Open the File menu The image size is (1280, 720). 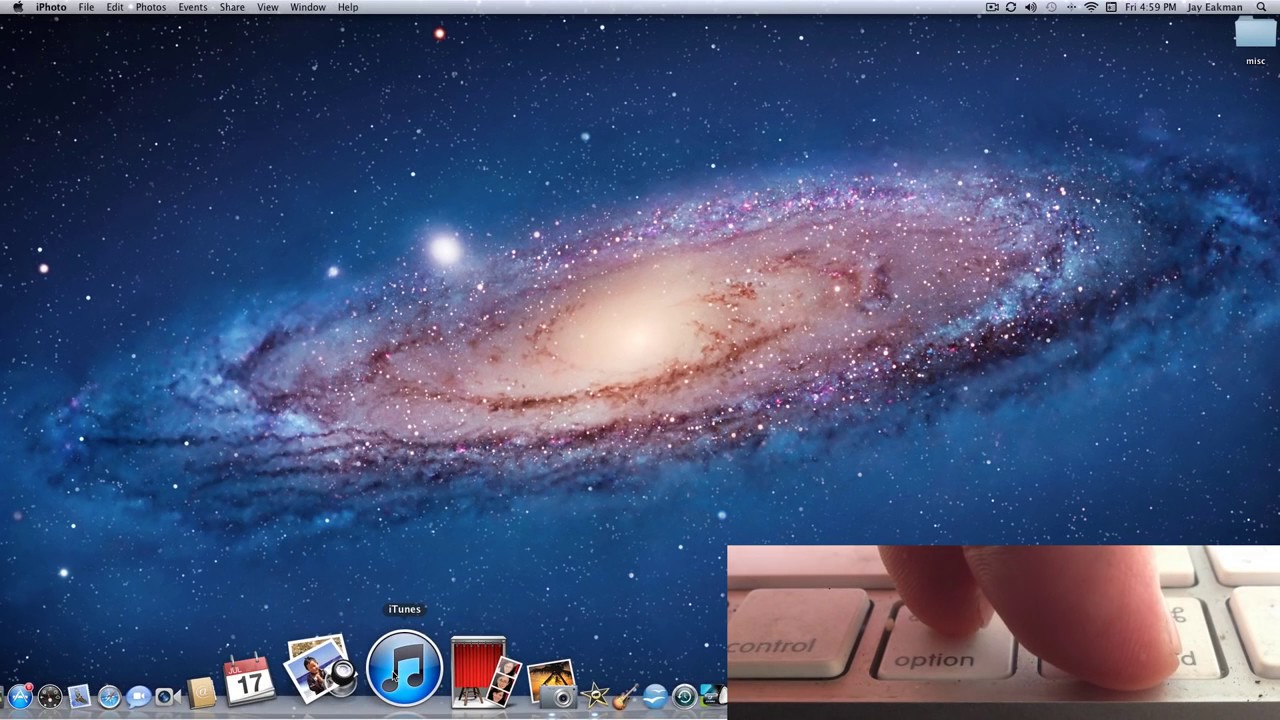coord(87,7)
